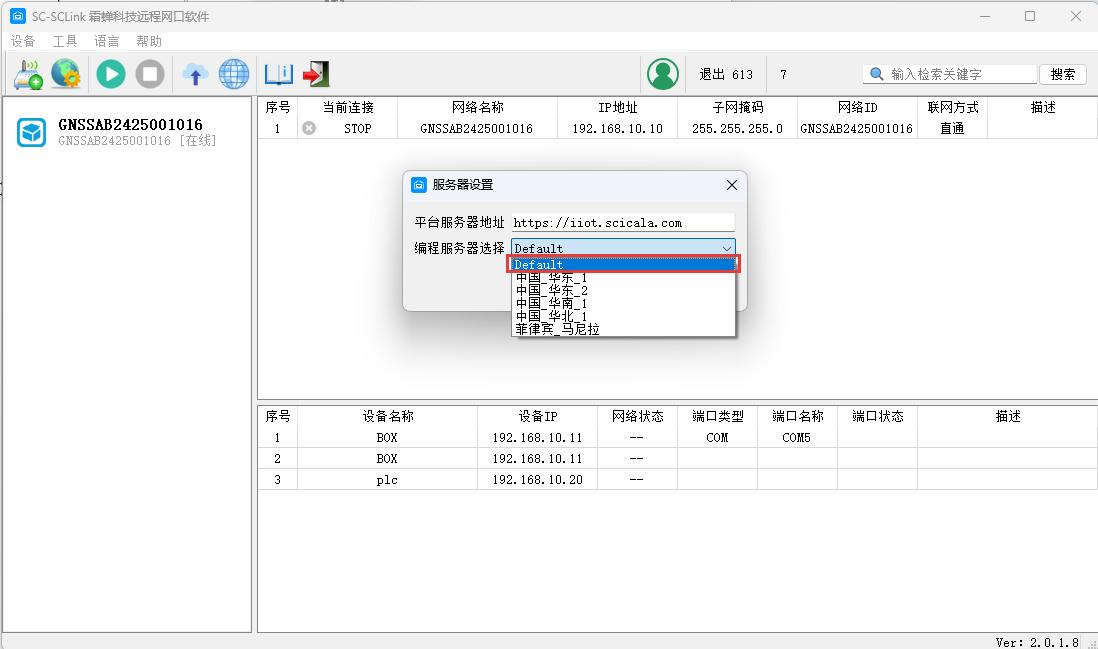This screenshot has width=1098, height=649.
Task: Close the 服务器设置 dialog
Action: [x=732, y=185]
